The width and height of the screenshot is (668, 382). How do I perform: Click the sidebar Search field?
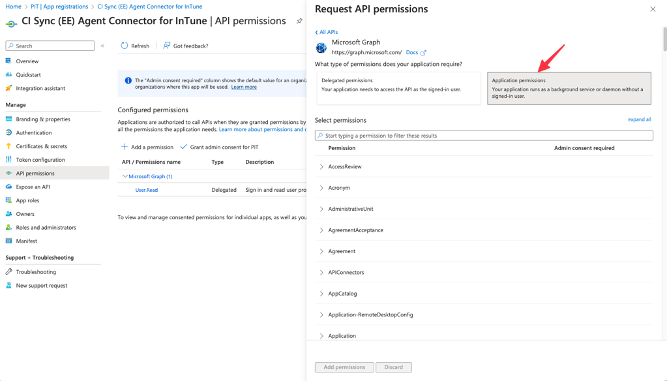click(x=50, y=46)
